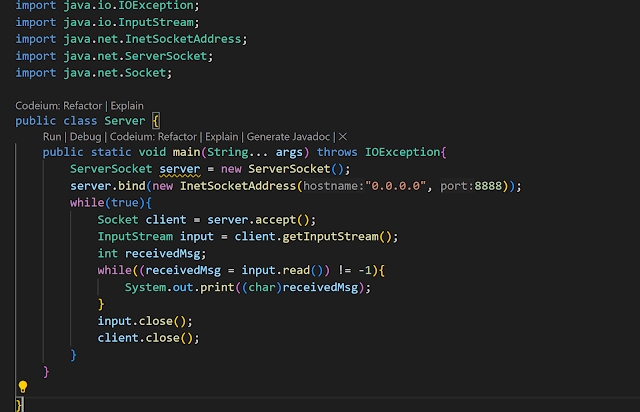The width and height of the screenshot is (640, 412).
Task: Click 'input.read()' in the while condition
Action: [x=282, y=270]
